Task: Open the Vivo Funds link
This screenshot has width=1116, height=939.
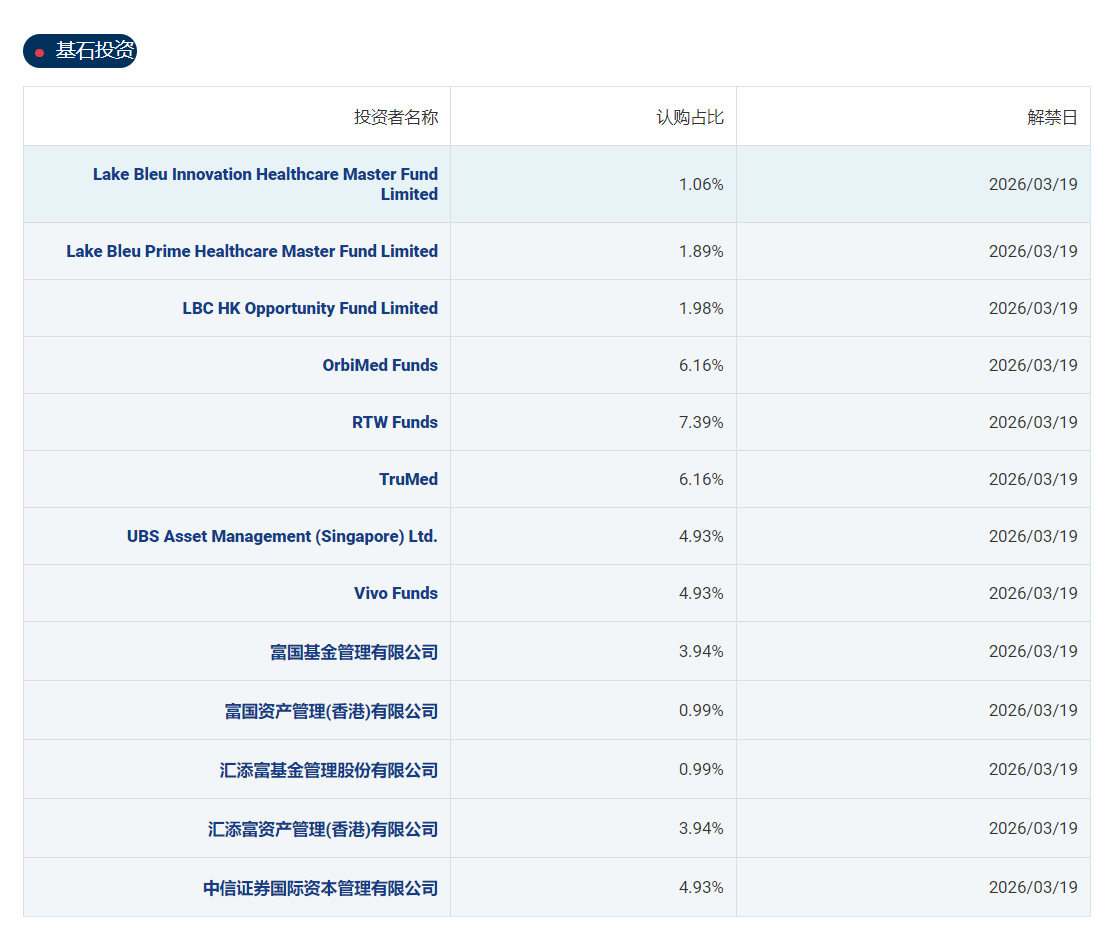Action: (x=396, y=593)
